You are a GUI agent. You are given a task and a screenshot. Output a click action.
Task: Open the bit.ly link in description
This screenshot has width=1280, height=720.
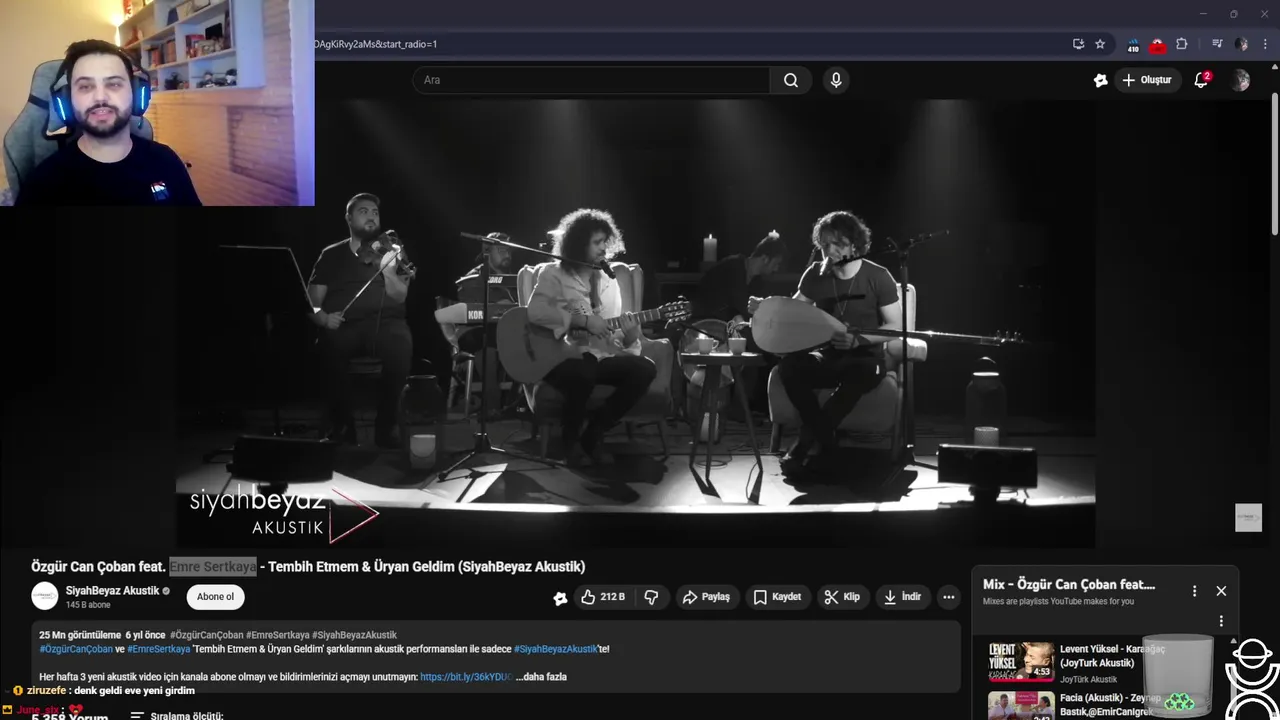(x=465, y=677)
